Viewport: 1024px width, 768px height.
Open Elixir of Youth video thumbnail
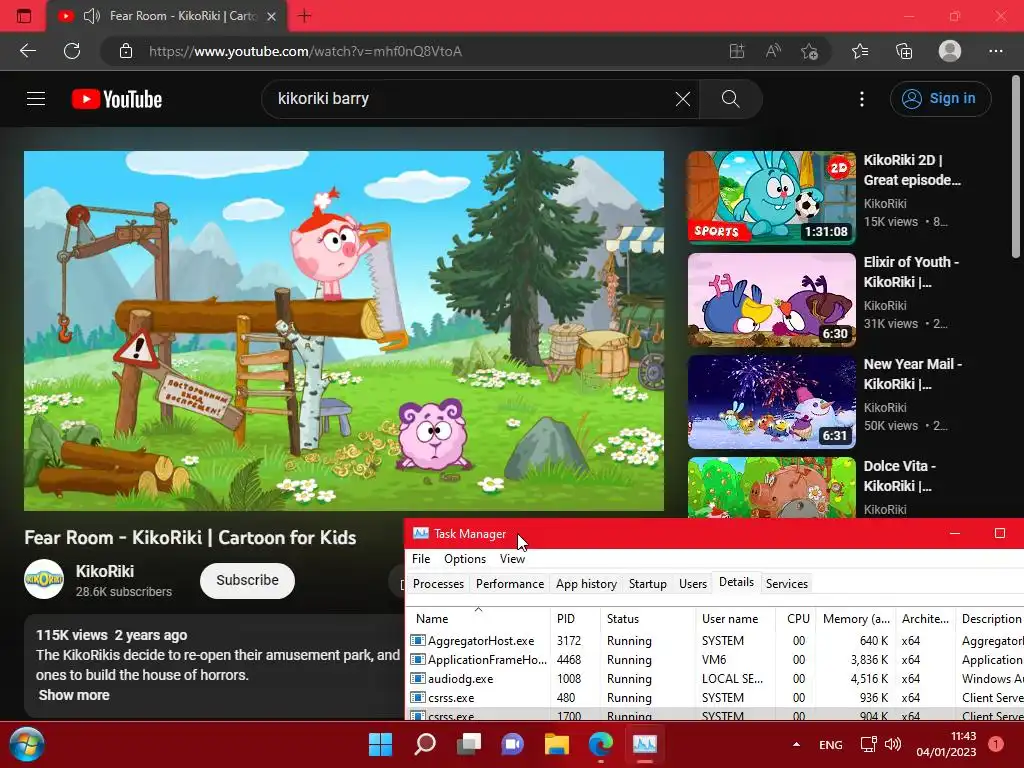(771, 300)
